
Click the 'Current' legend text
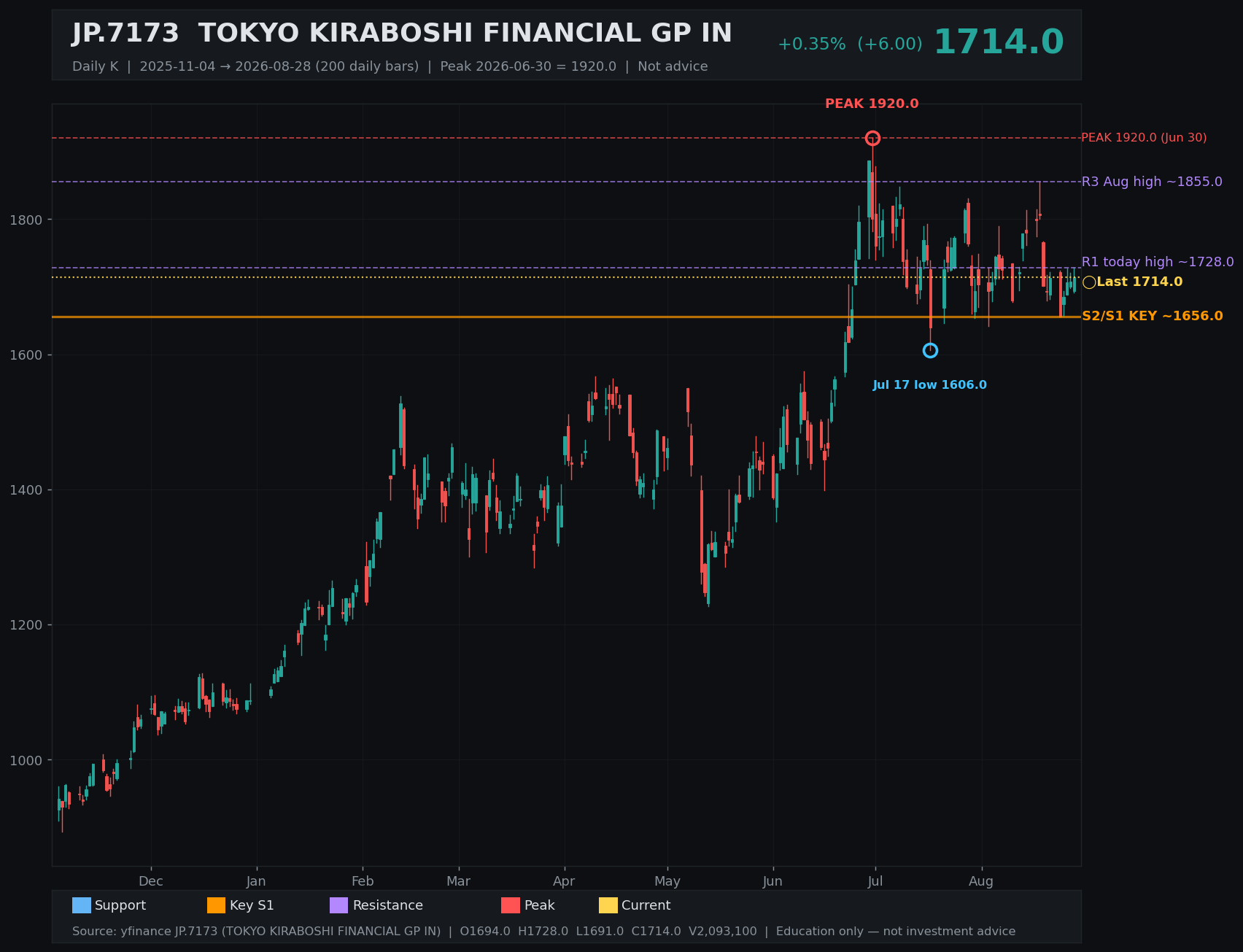[x=646, y=905]
